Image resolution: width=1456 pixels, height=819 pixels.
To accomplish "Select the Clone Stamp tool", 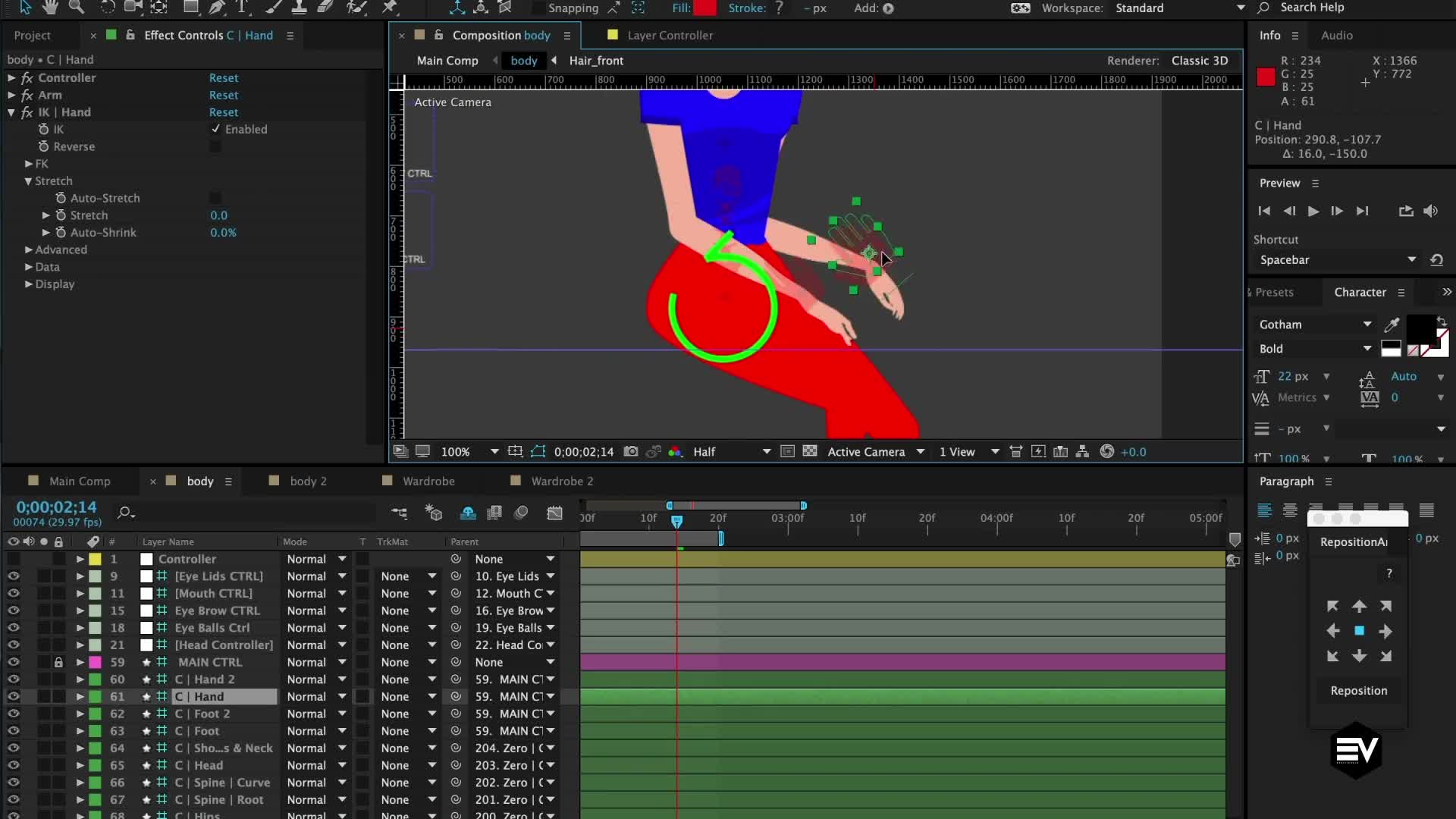I will [x=299, y=7].
